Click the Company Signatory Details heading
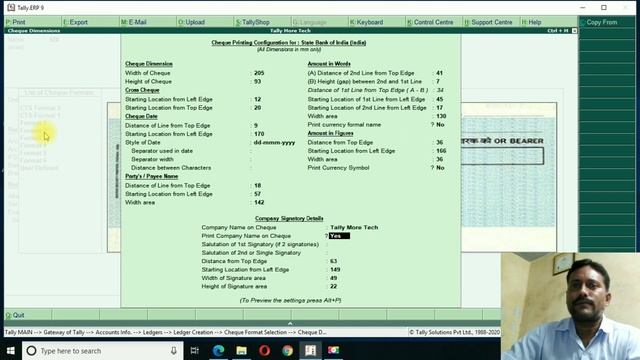 coord(289,219)
